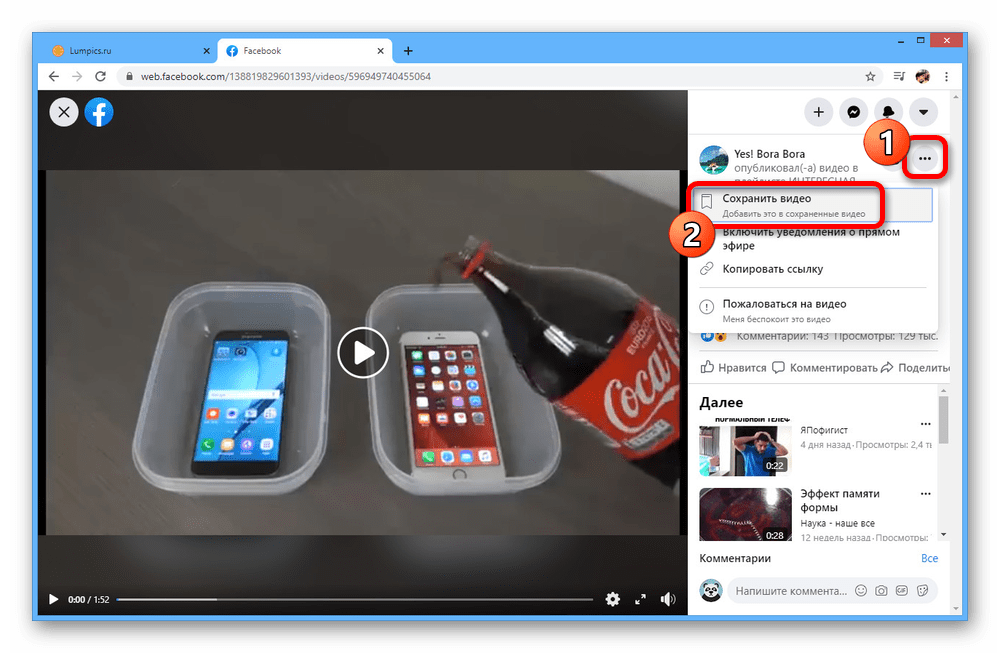Click the Напишите комментарий input field
Image resolution: width=1000 pixels, height=653 pixels.
(790, 591)
